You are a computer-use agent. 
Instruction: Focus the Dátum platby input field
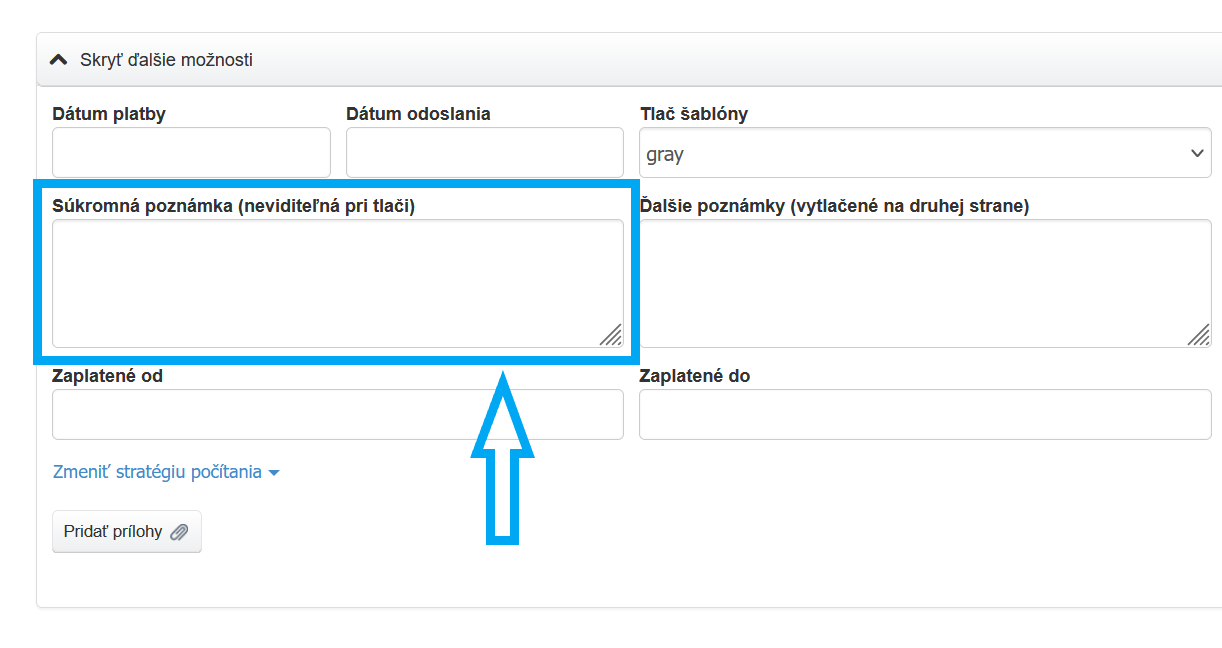pyautogui.click(x=191, y=153)
